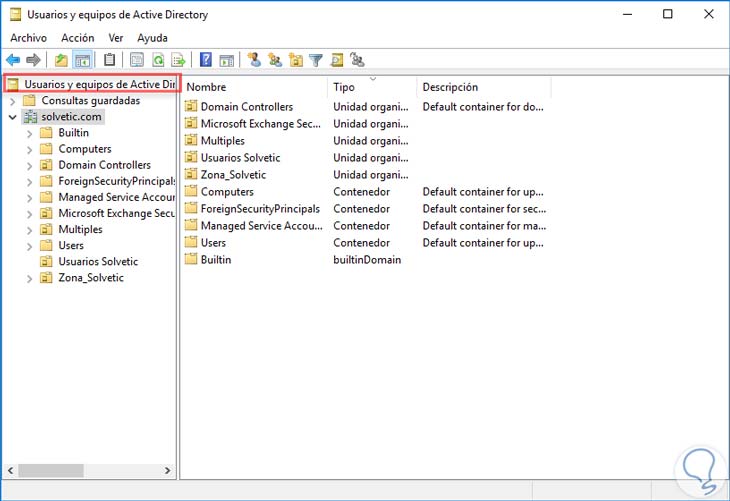730x501 pixels.
Task: Open the Acción menu
Action: point(78,38)
